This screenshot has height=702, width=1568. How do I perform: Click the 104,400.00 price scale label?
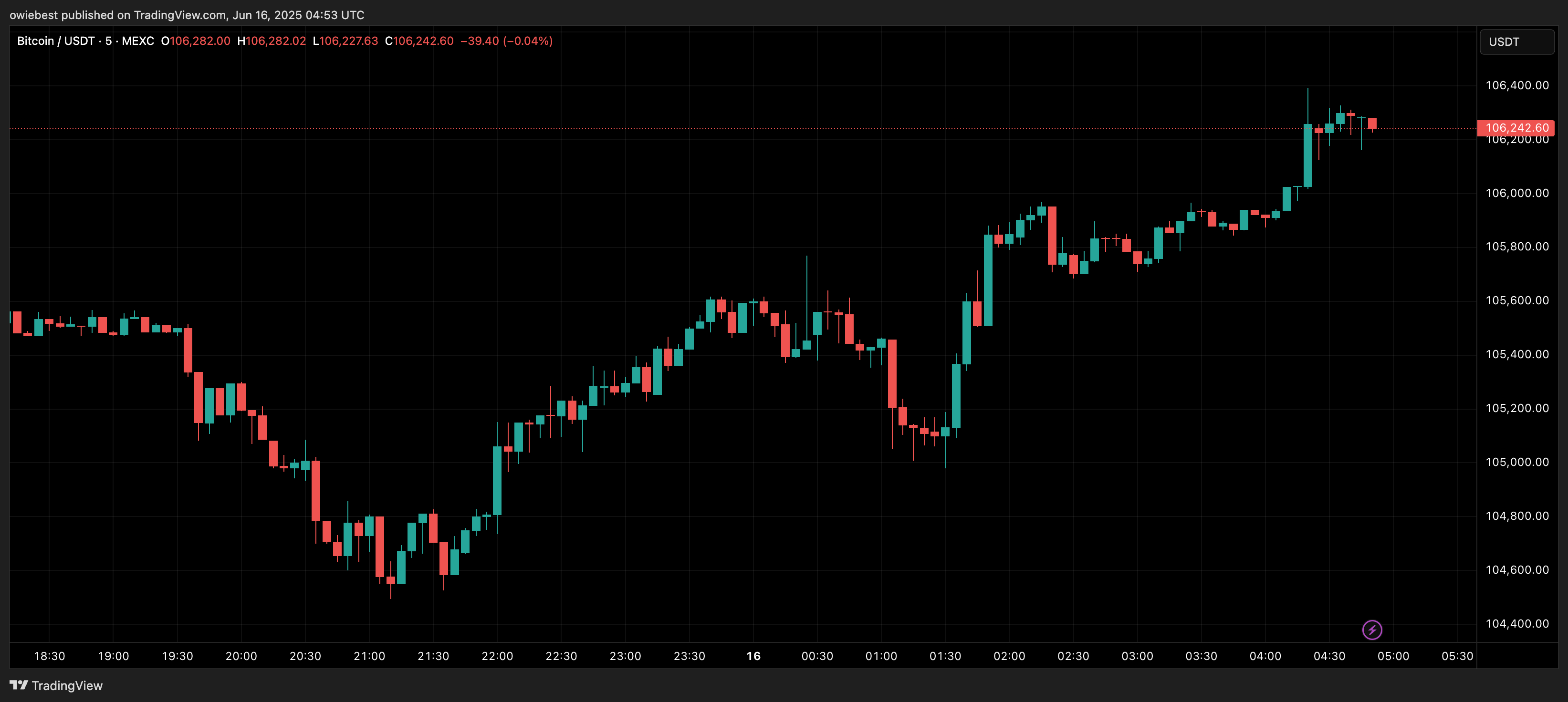click(x=1516, y=623)
